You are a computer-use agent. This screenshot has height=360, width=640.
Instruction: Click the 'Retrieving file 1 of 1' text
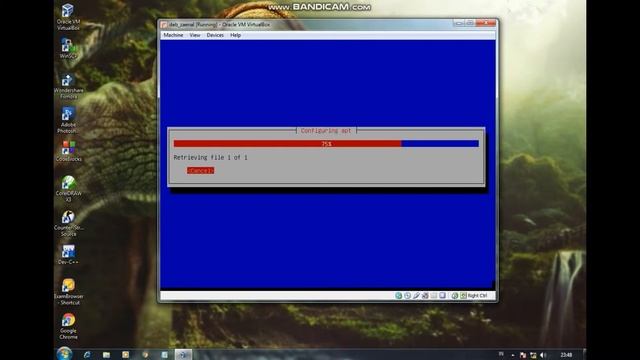click(x=210, y=157)
